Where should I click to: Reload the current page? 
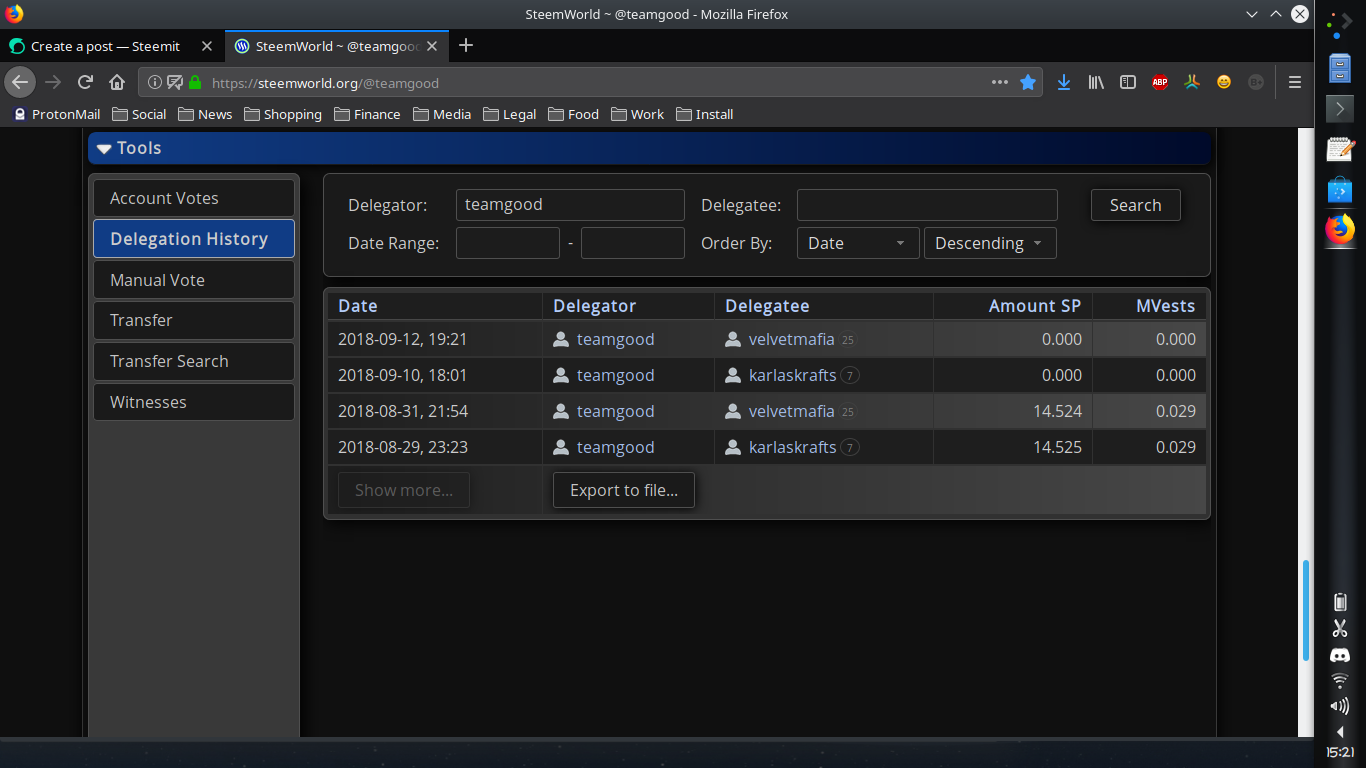coord(85,82)
